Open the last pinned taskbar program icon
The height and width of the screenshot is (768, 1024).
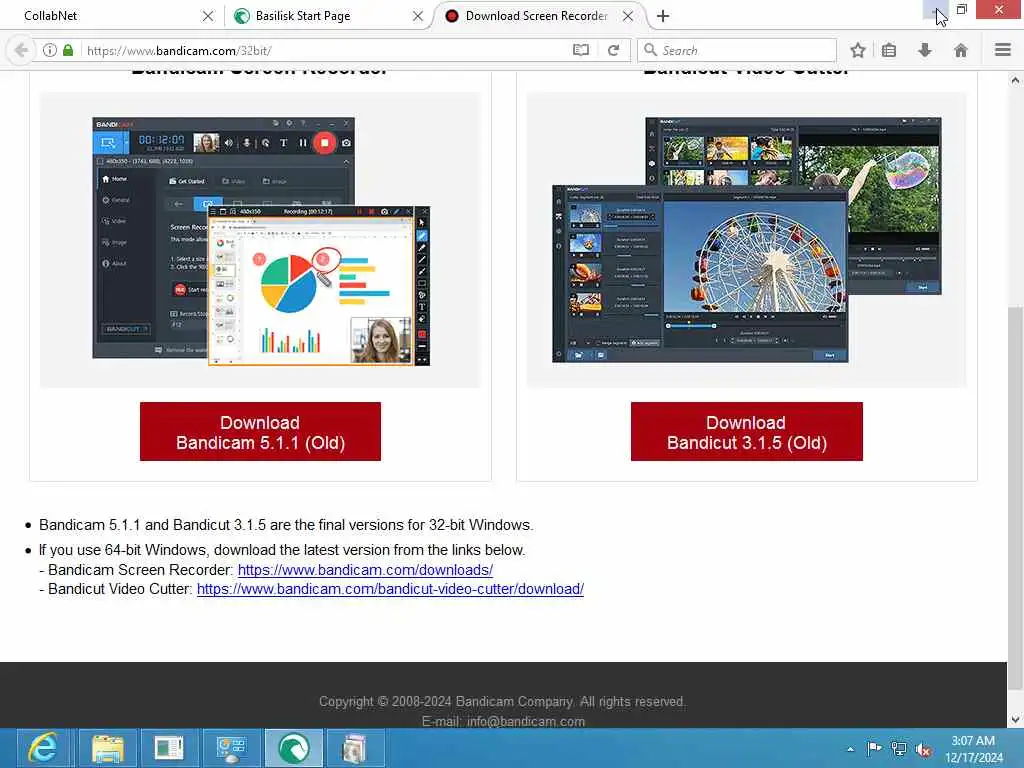click(x=355, y=748)
